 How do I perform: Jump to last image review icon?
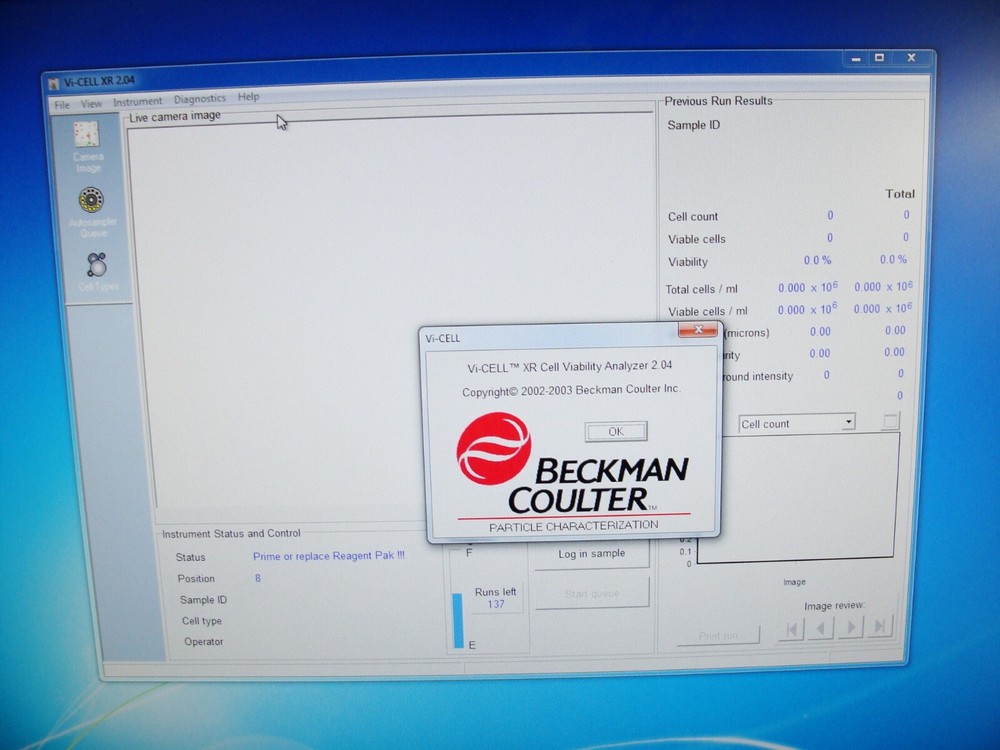881,626
